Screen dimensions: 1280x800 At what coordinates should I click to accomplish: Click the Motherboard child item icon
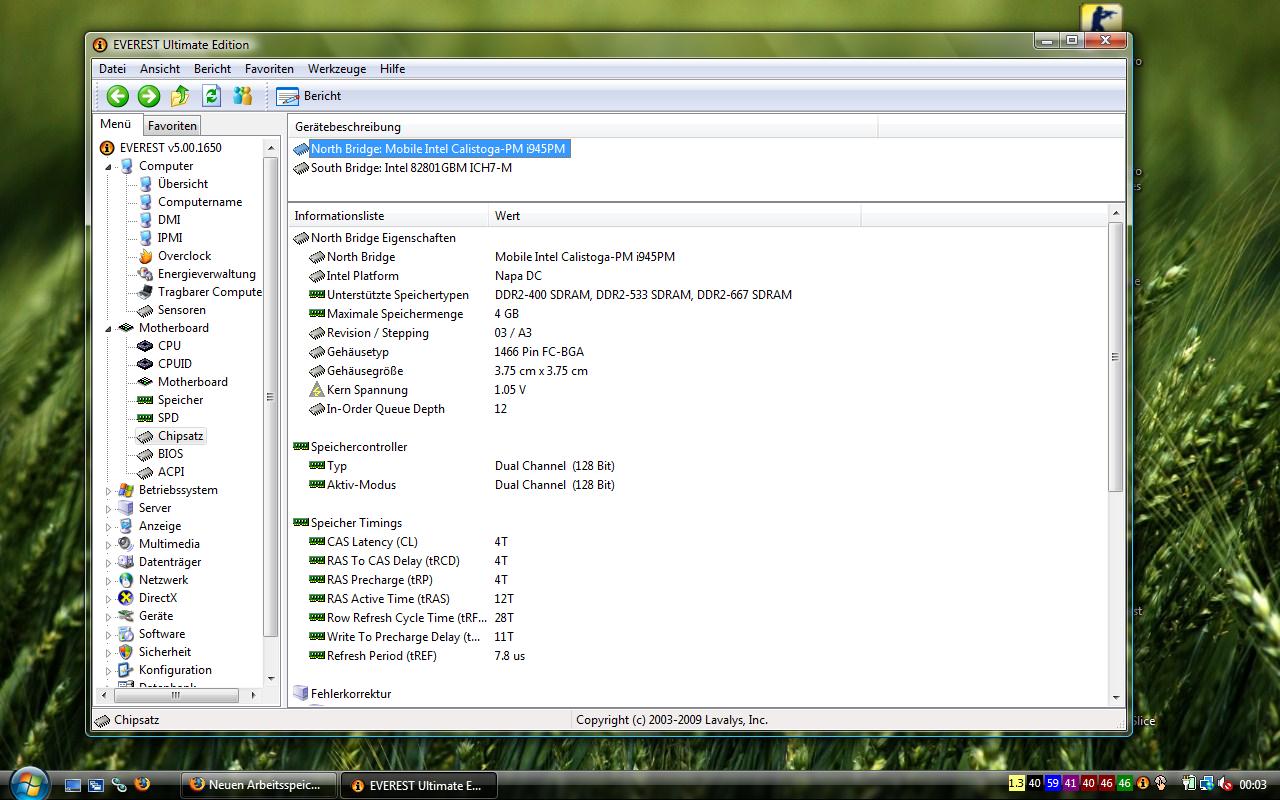(145, 382)
